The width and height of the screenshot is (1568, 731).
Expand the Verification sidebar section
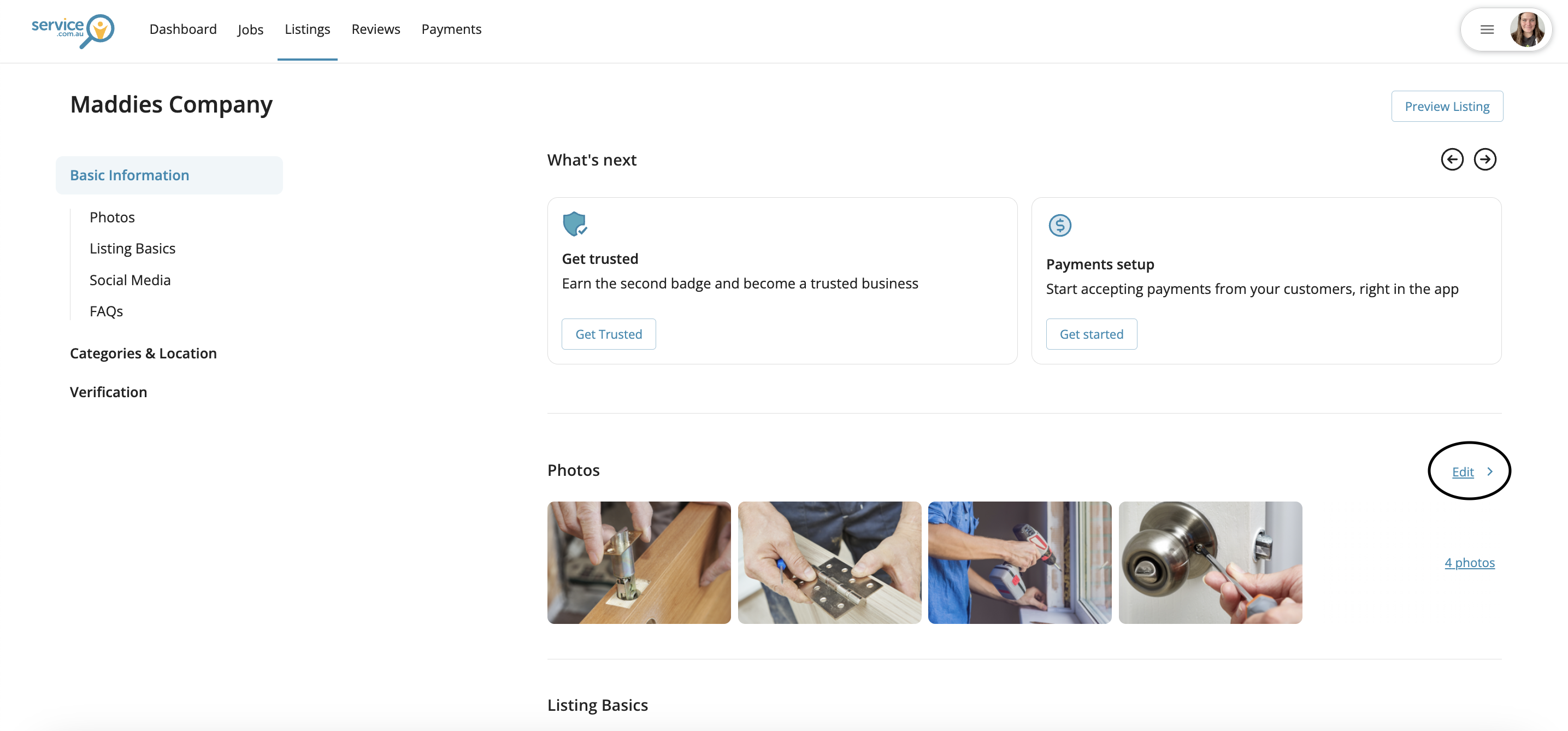coord(108,392)
